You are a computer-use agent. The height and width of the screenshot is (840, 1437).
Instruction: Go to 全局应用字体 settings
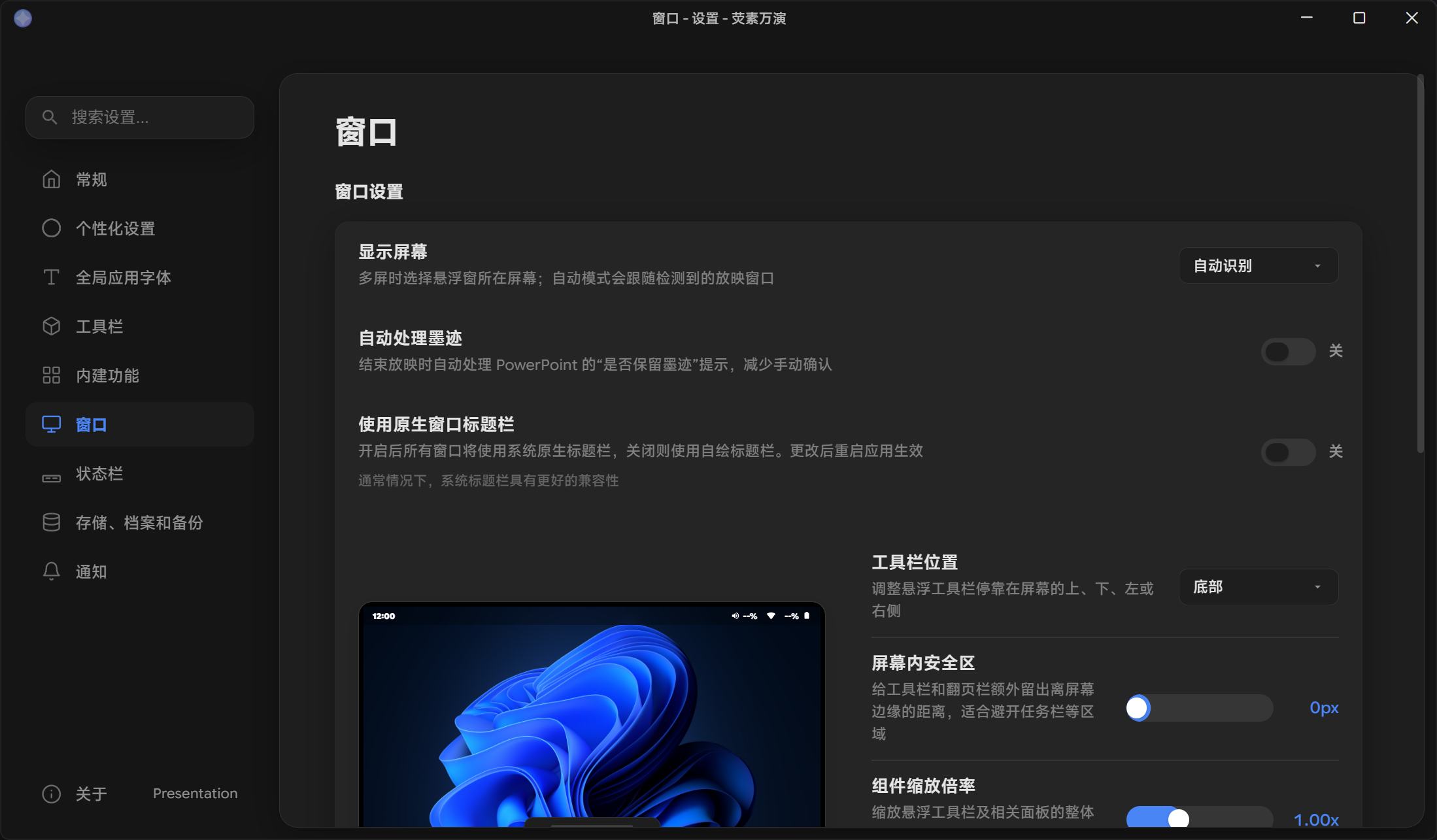[x=140, y=277]
